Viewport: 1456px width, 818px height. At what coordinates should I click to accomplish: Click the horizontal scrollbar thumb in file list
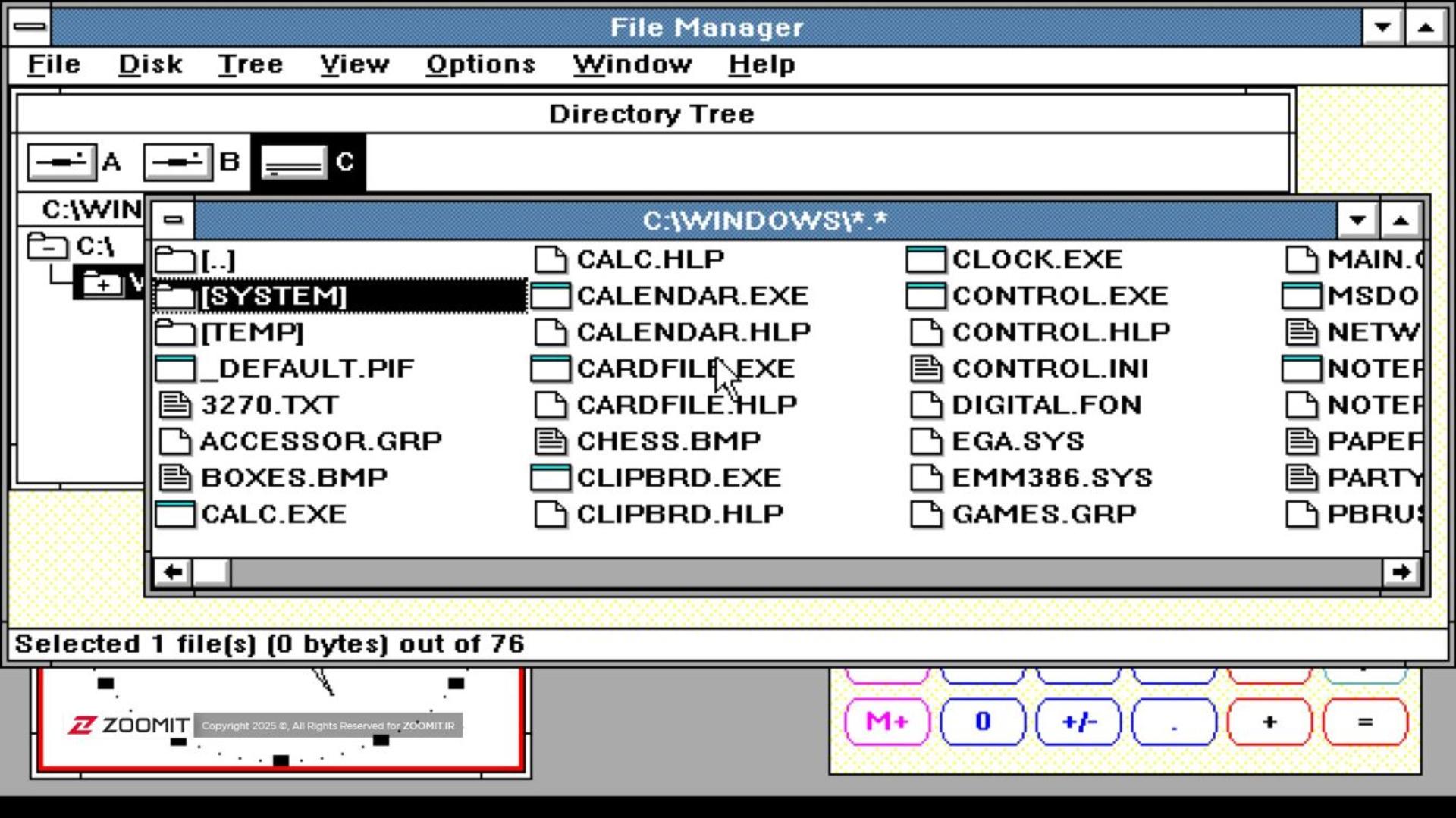pyautogui.click(x=212, y=572)
